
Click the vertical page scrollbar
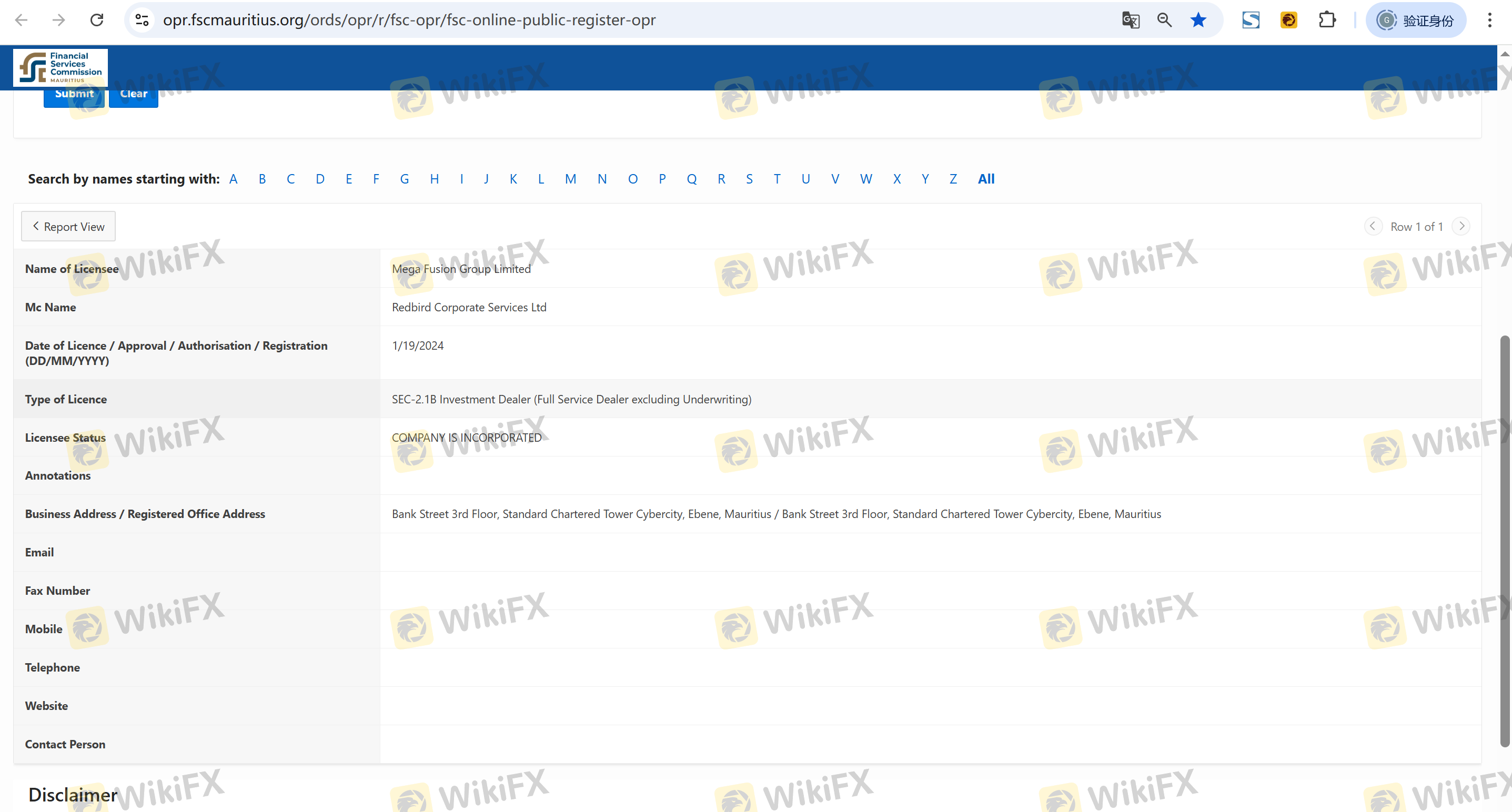pyautogui.click(x=1504, y=540)
